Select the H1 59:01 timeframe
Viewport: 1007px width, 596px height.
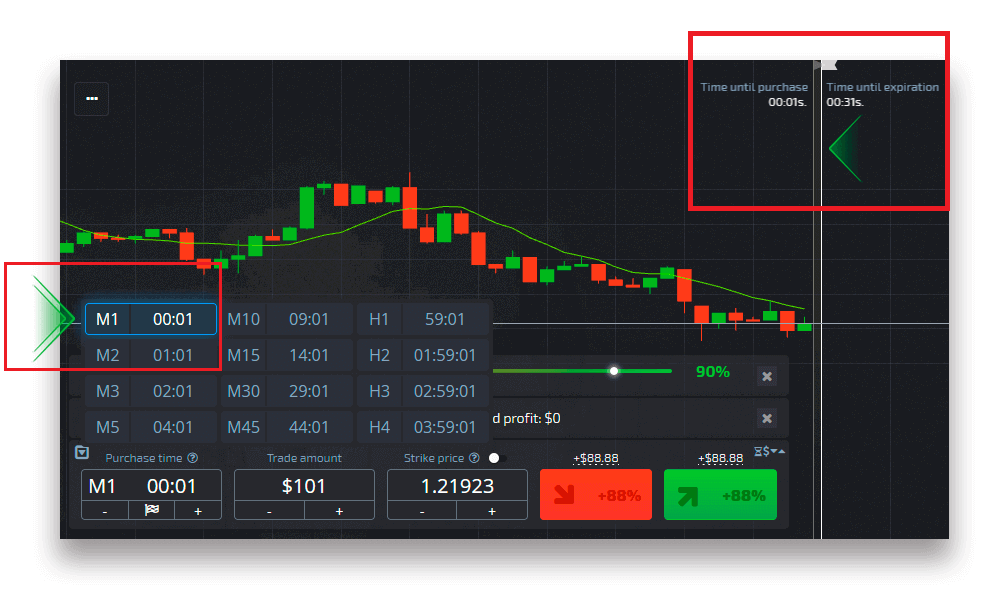pyautogui.click(x=423, y=319)
